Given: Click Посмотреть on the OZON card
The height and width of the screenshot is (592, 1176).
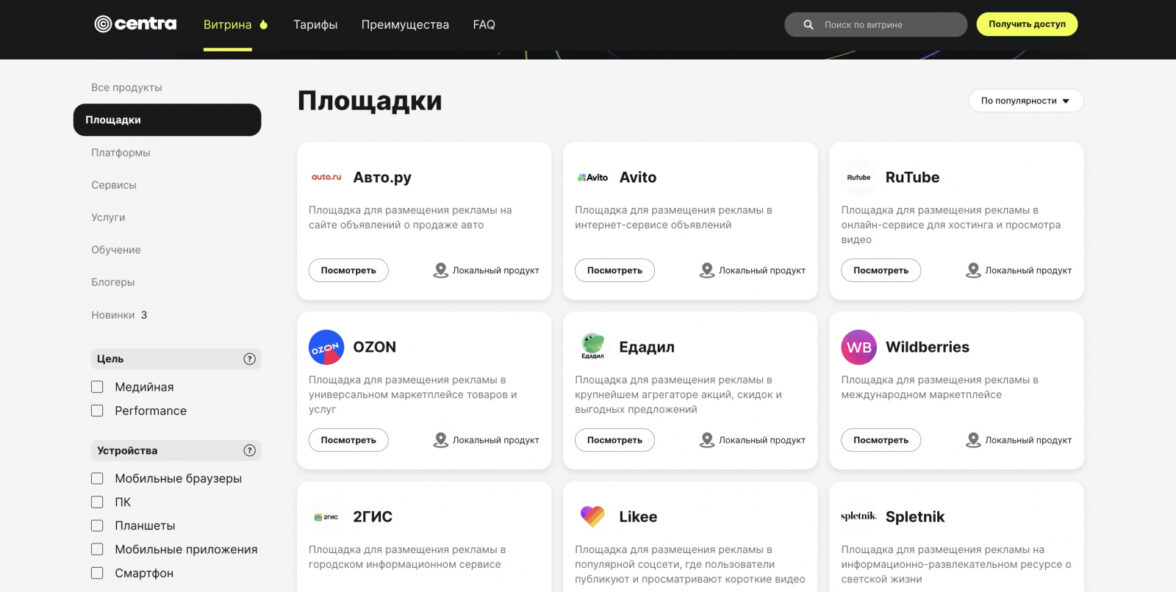Looking at the screenshot, I should point(349,440).
